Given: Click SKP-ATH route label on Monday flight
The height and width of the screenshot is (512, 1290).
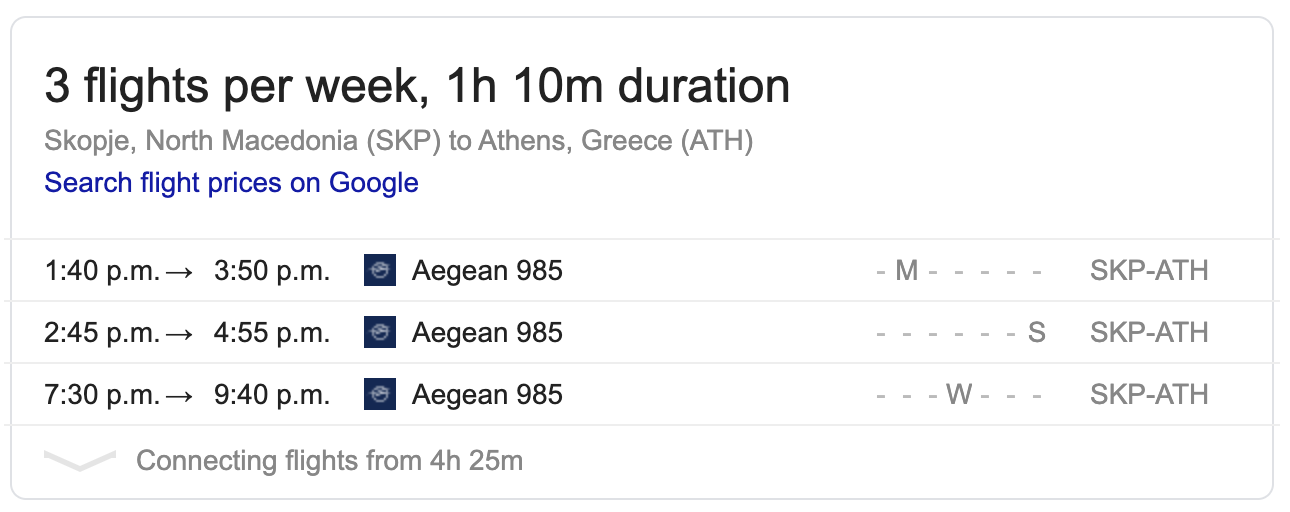Looking at the screenshot, I should click(x=1149, y=271).
